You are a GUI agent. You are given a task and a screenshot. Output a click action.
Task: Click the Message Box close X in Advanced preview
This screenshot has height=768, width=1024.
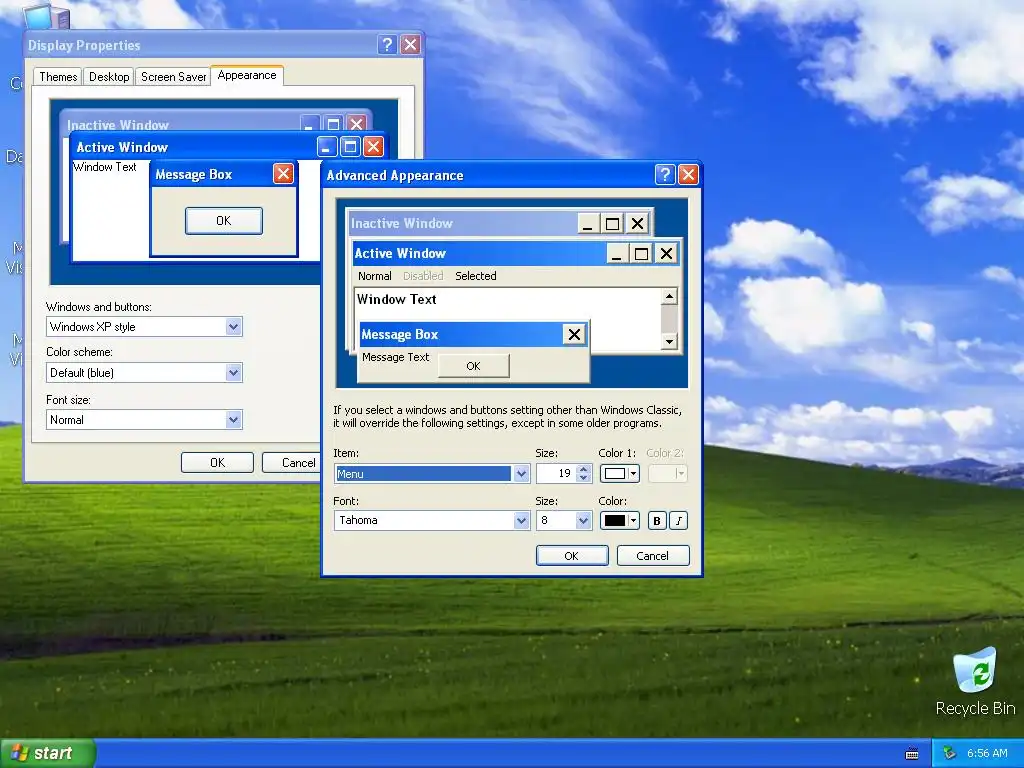pyautogui.click(x=574, y=334)
